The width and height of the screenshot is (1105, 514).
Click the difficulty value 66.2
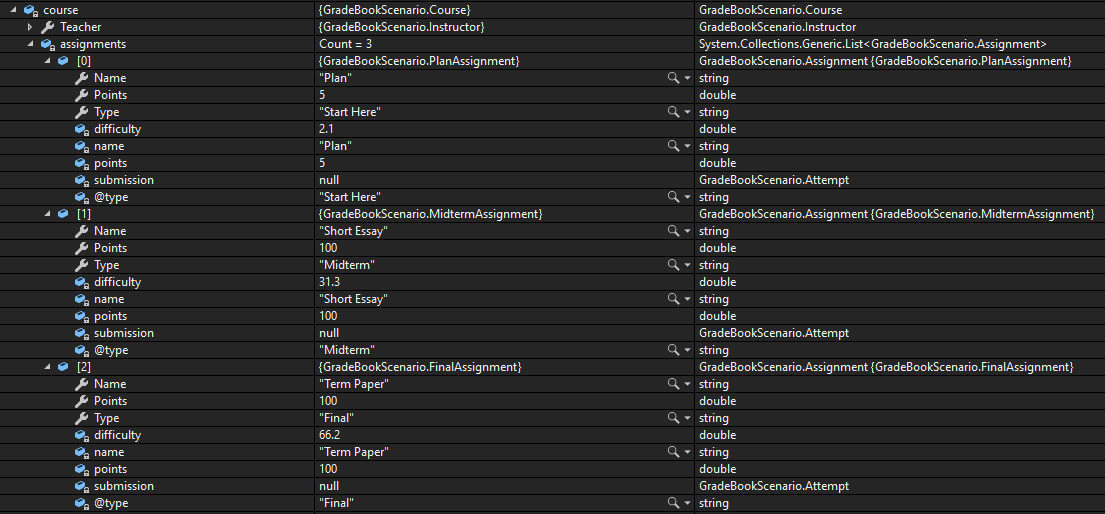click(x=331, y=435)
